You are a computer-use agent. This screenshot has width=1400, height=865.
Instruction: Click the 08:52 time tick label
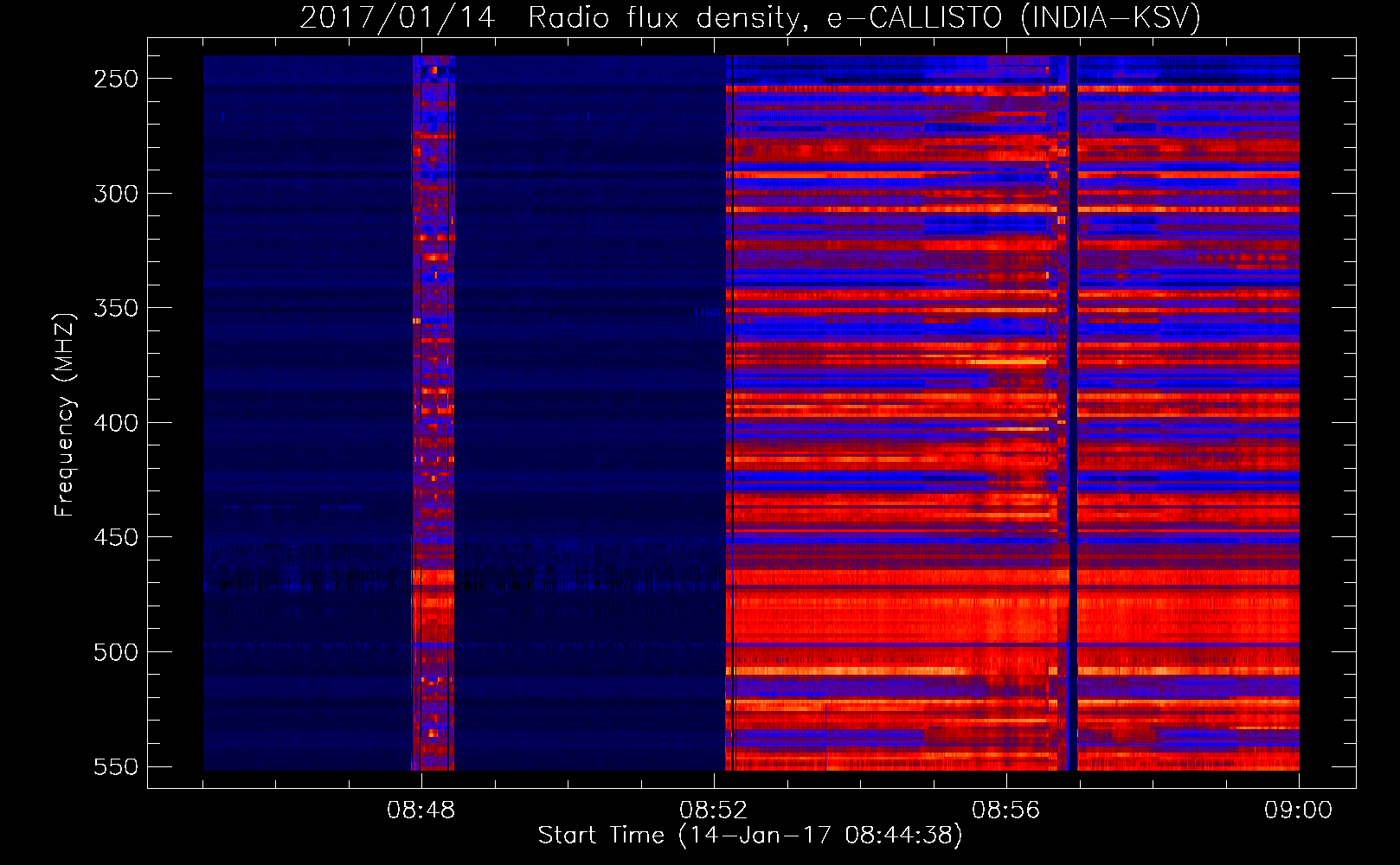(713, 811)
